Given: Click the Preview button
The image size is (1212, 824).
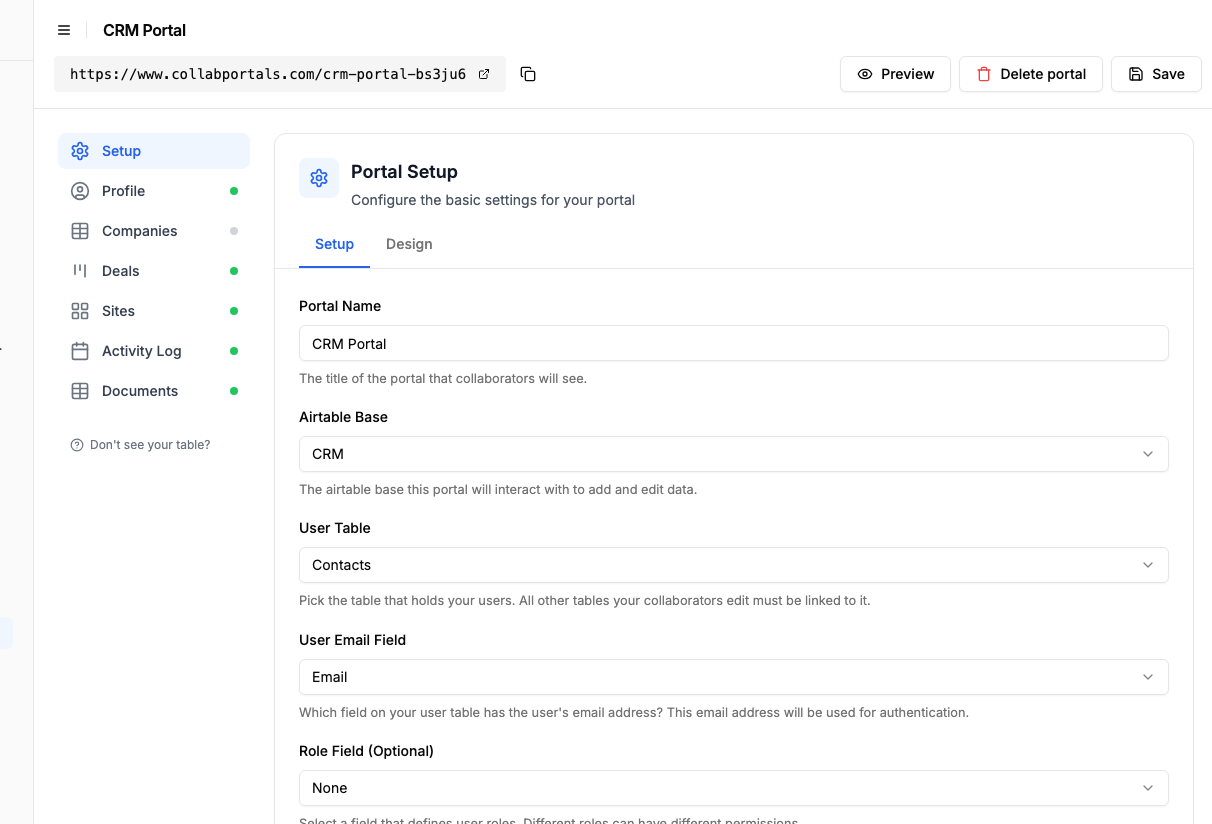Looking at the screenshot, I should coord(895,74).
